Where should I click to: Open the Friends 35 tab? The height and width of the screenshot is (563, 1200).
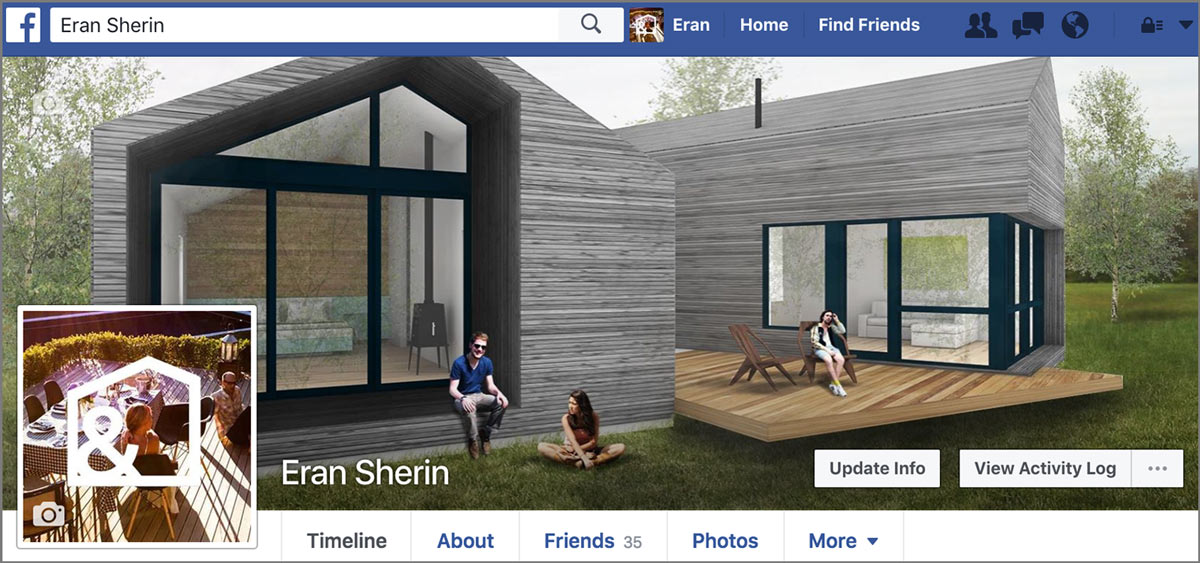(x=592, y=541)
